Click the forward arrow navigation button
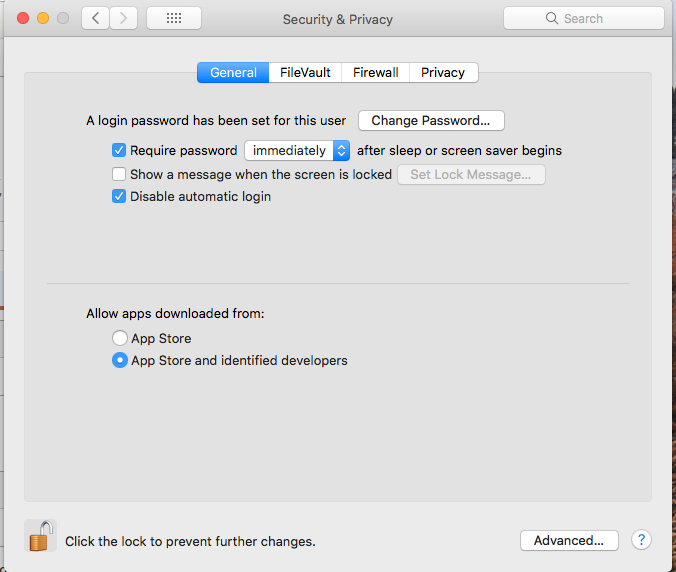The width and height of the screenshot is (676, 572). click(124, 18)
